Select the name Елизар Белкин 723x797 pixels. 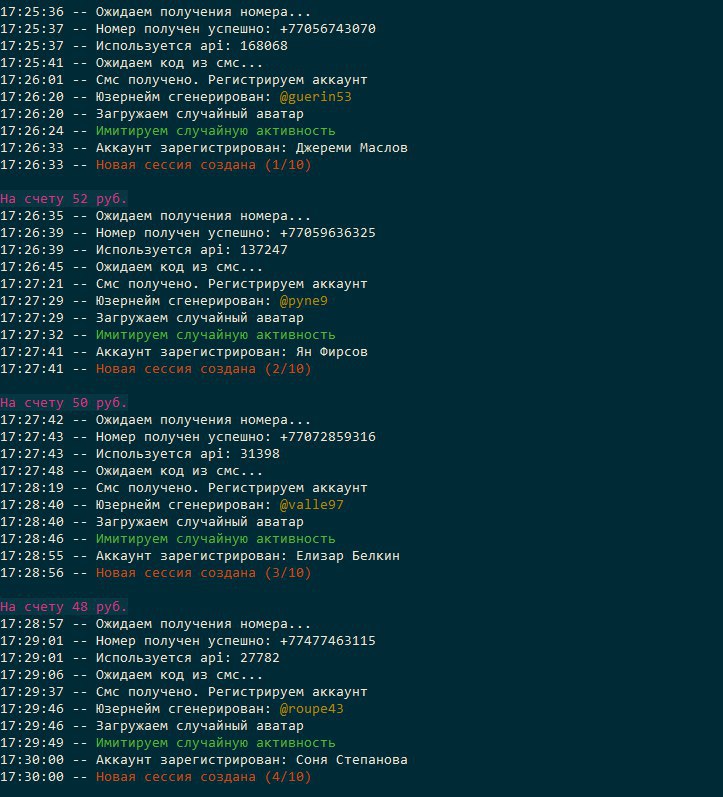[x=348, y=556]
